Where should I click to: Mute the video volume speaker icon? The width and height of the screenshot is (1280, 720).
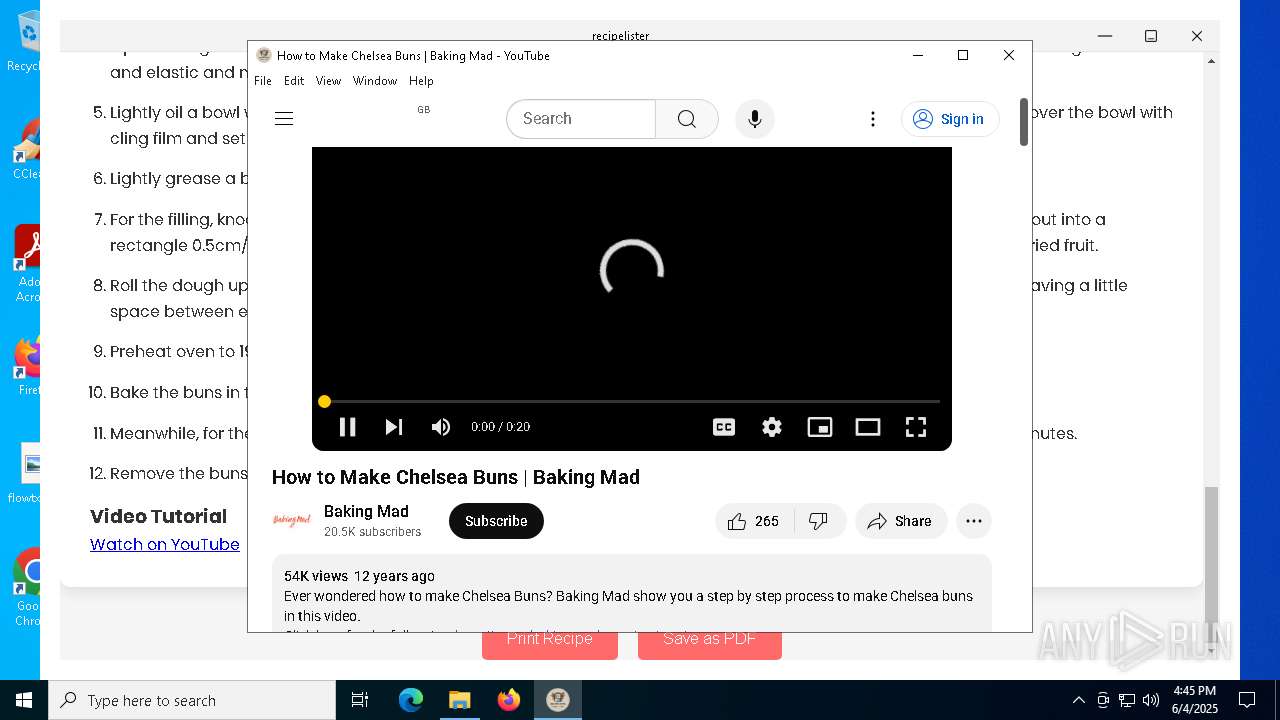(441, 427)
